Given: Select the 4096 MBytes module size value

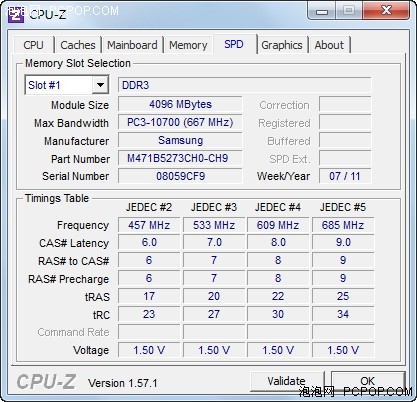Looking at the screenshot, I should [180, 104].
